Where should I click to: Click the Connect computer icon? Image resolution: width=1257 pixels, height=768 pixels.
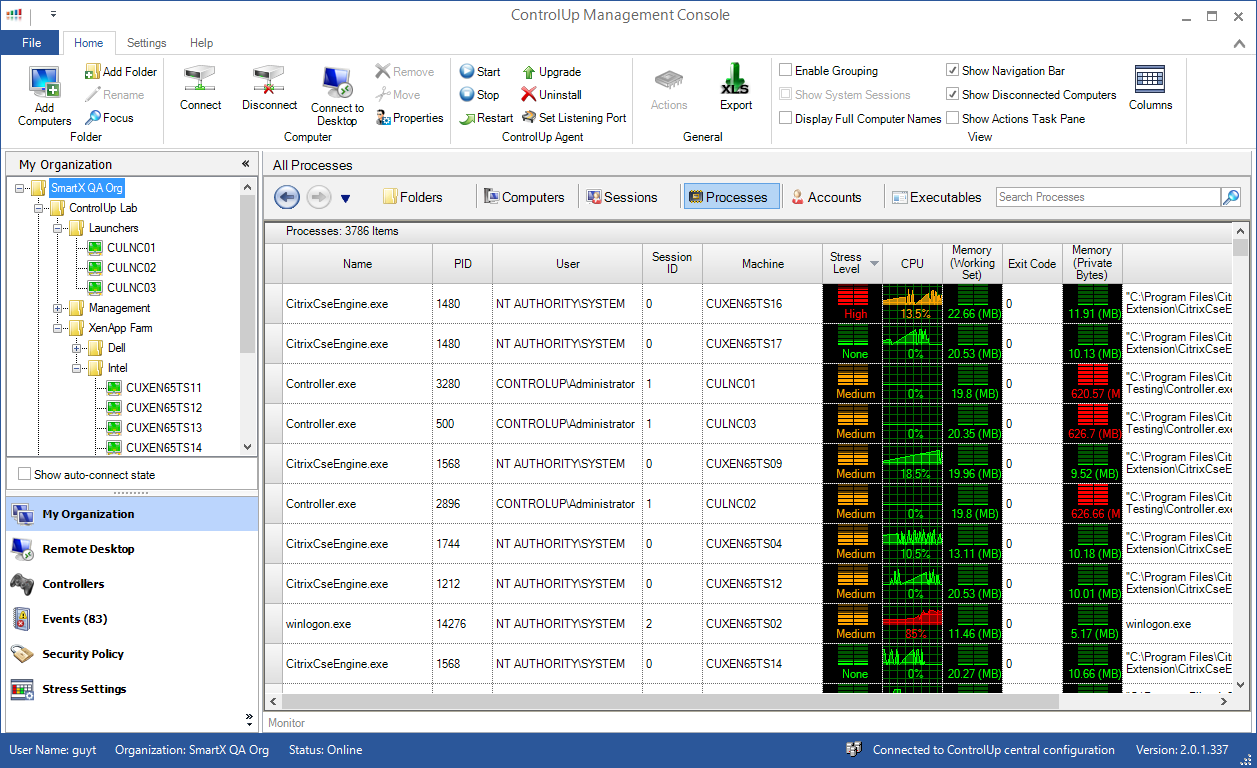(x=201, y=88)
